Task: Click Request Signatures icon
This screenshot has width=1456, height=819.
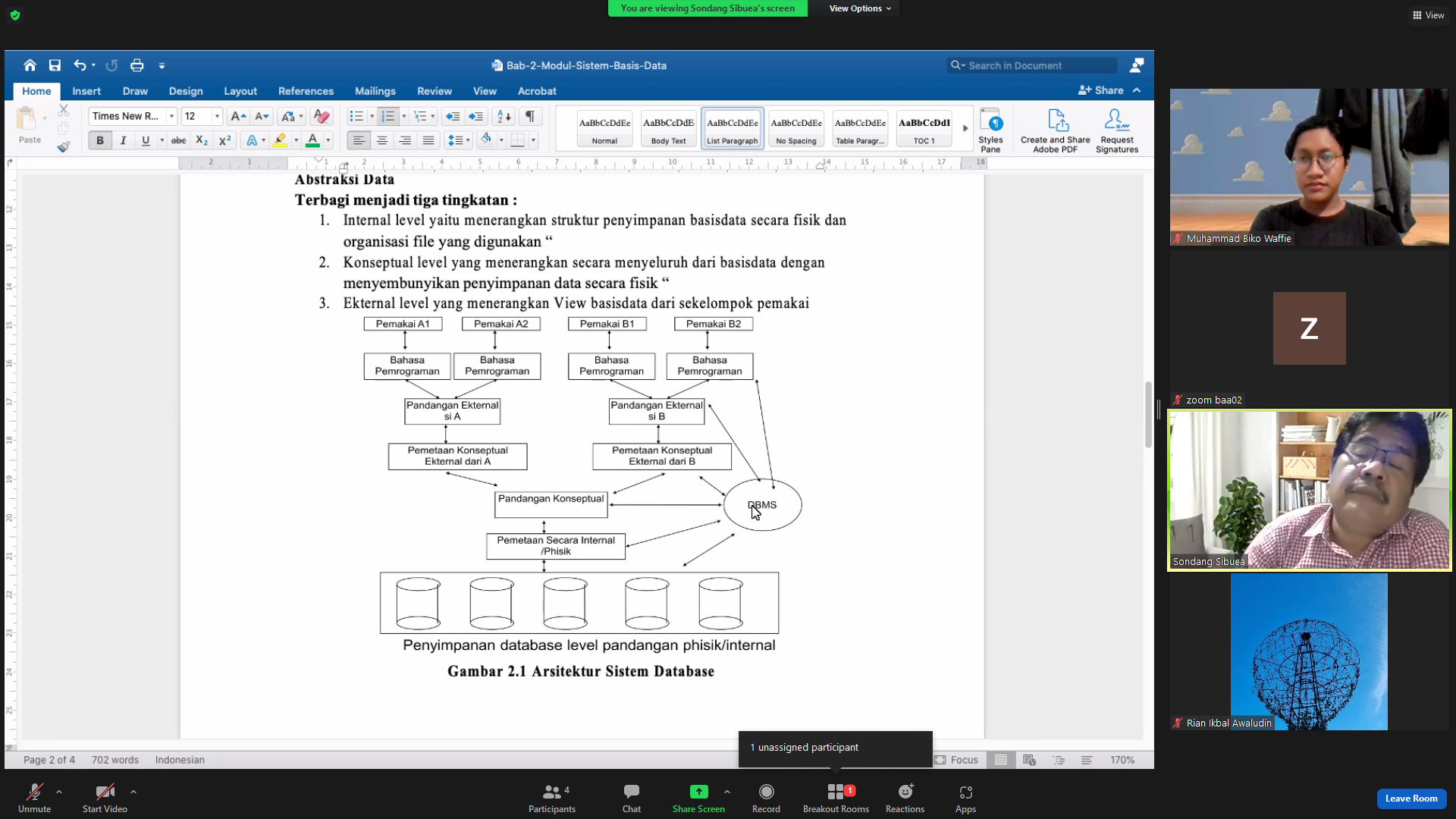Action: [x=1117, y=130]
